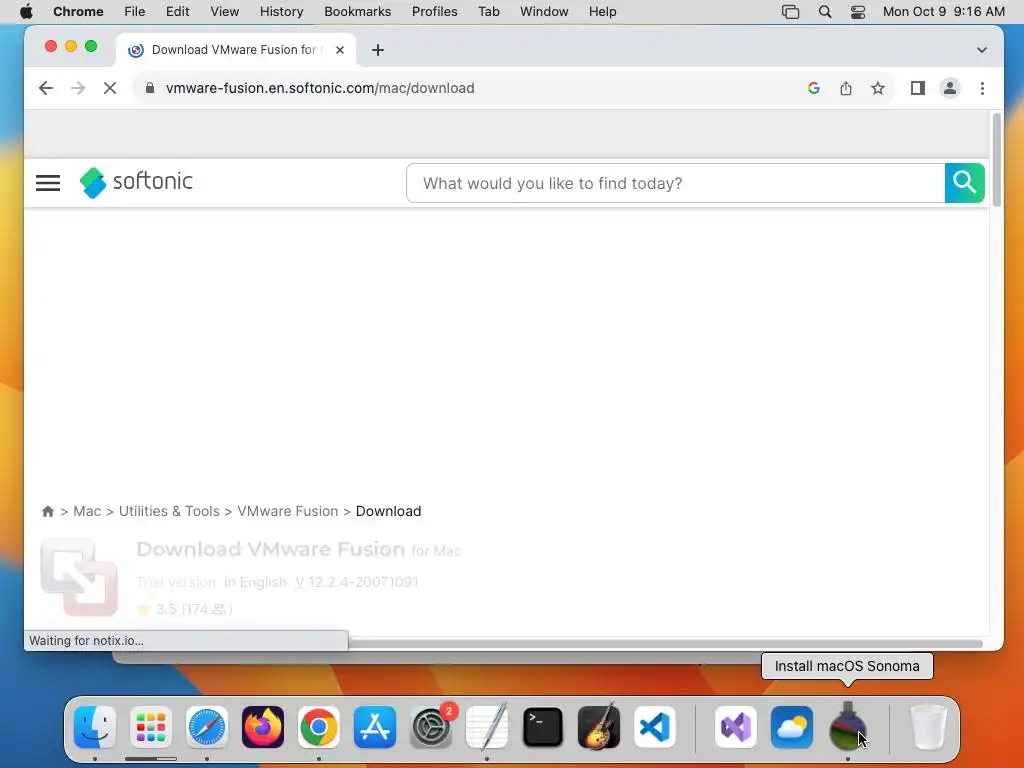Image resolution: width=1024 pixels, height=768 pixels.
Task: Open the Profiles menu
Action: click(x=434, y=12)
